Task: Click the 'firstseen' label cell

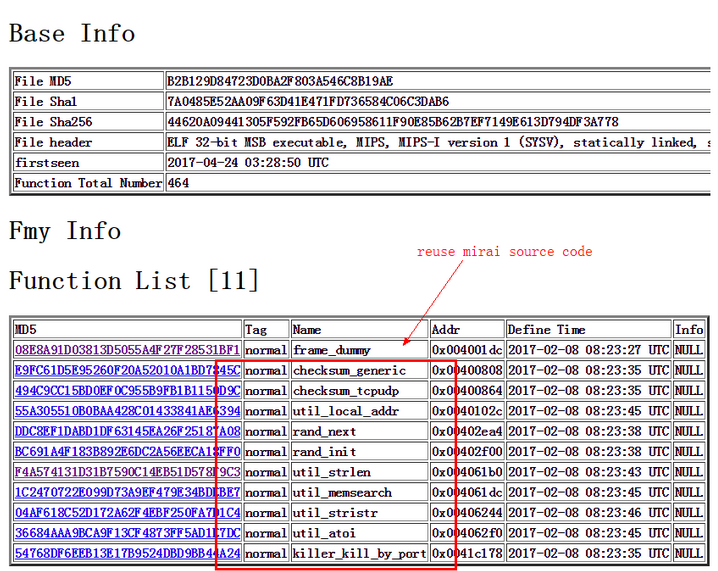Action: tap(88, 163)
